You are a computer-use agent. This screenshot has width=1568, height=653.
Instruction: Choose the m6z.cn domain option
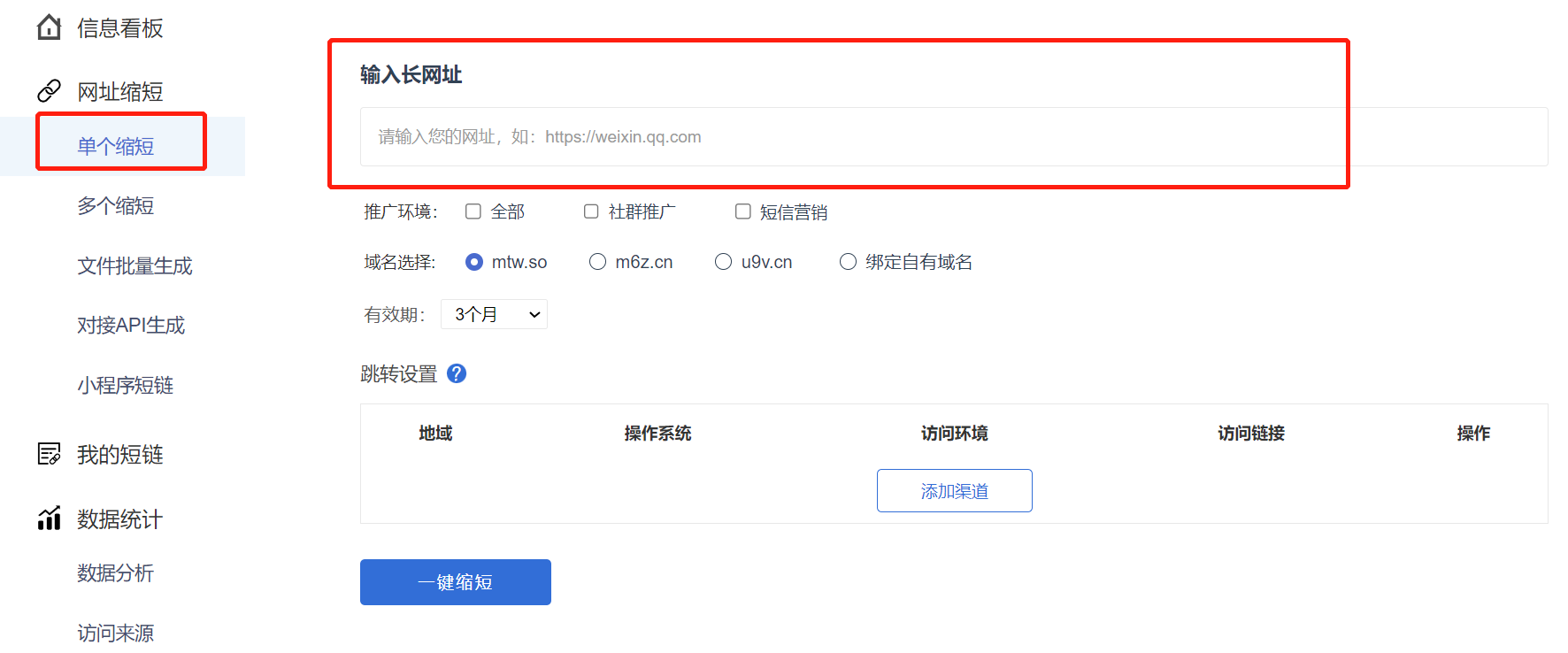pyautogui.click(x=598, y=262)
